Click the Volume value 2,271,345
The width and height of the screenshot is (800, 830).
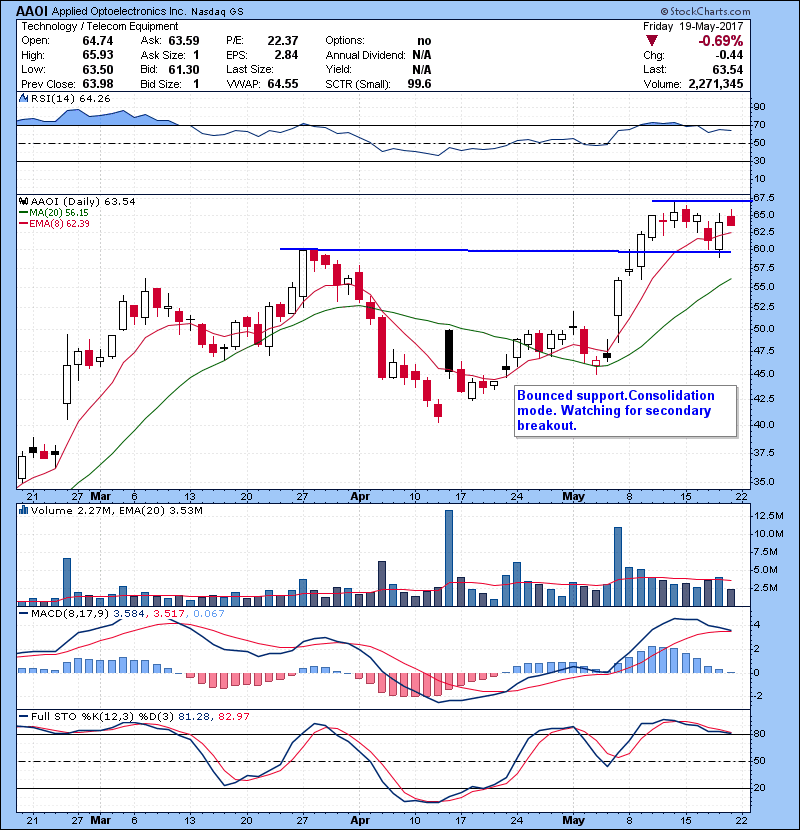point(716,84)
